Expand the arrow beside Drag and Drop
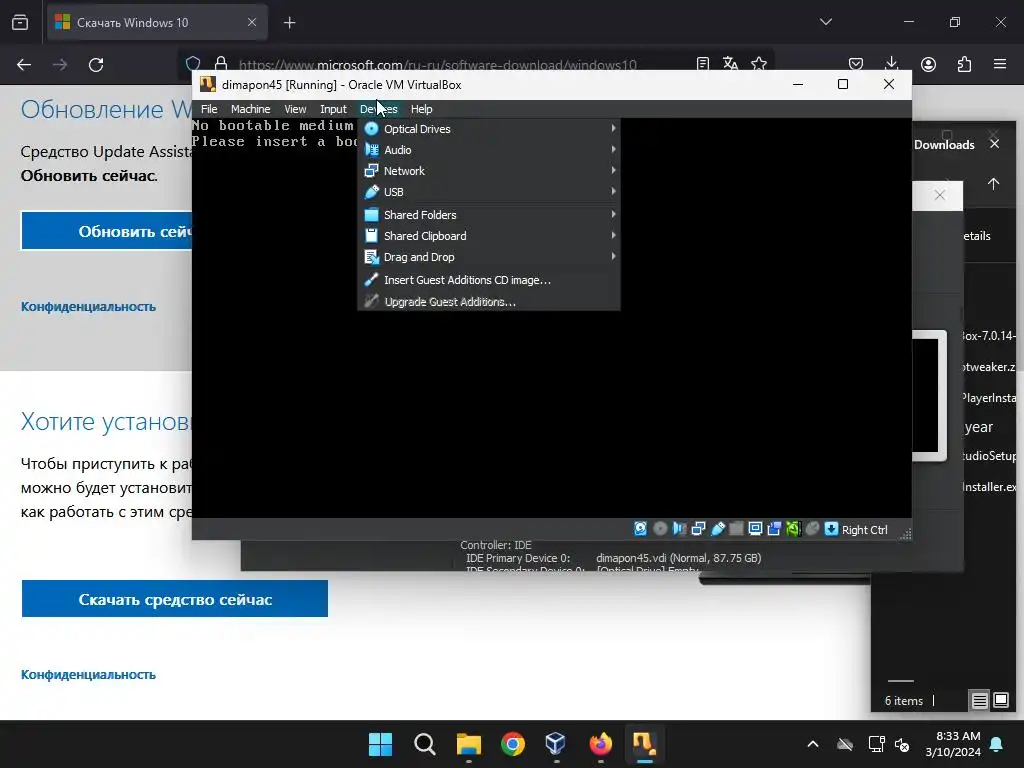Screen dimensions: 1024x768 click(x=613, y=257)
